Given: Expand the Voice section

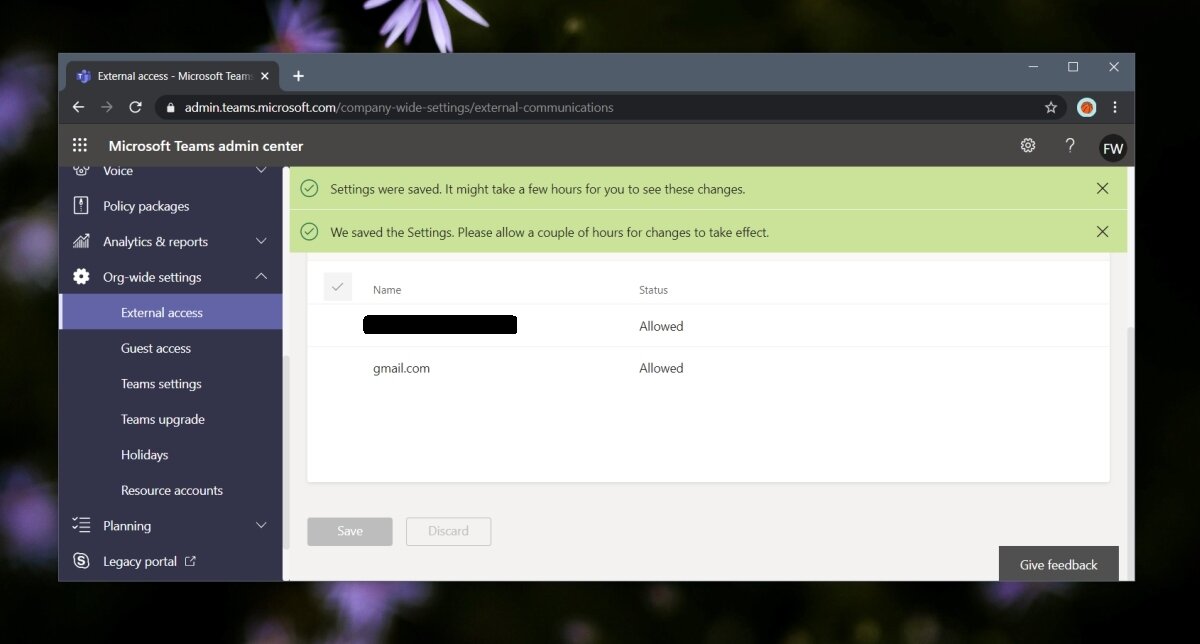Looking at the screenshot, I should 261,171.
